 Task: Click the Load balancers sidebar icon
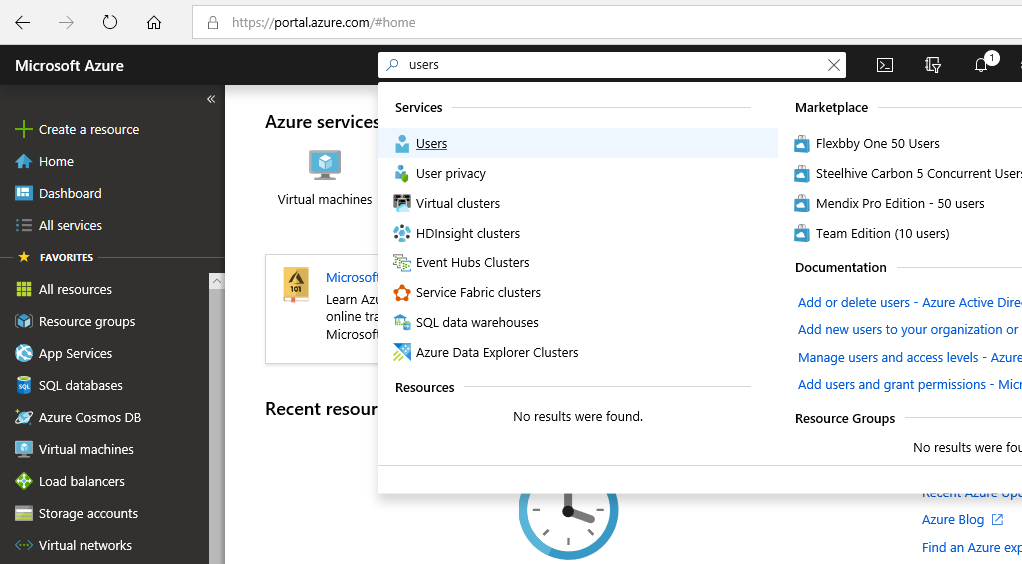click(x=23, y=481)
